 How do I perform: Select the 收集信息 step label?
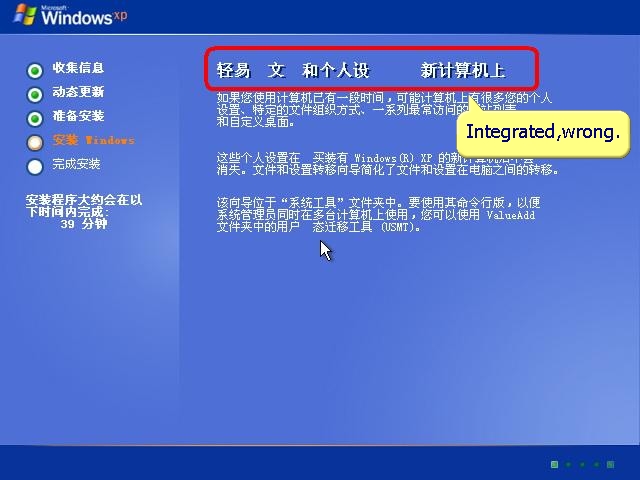(x=78, y=68)
